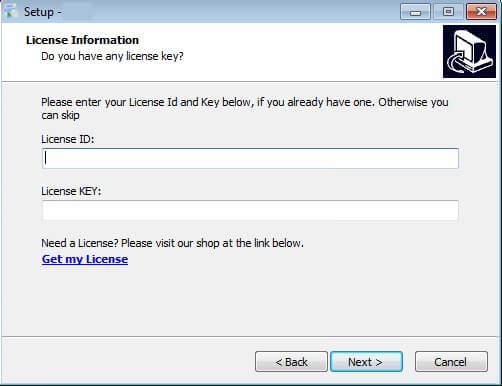502x386 pixels.
Task: Minimize the Setup window
Action: (415, 12)
